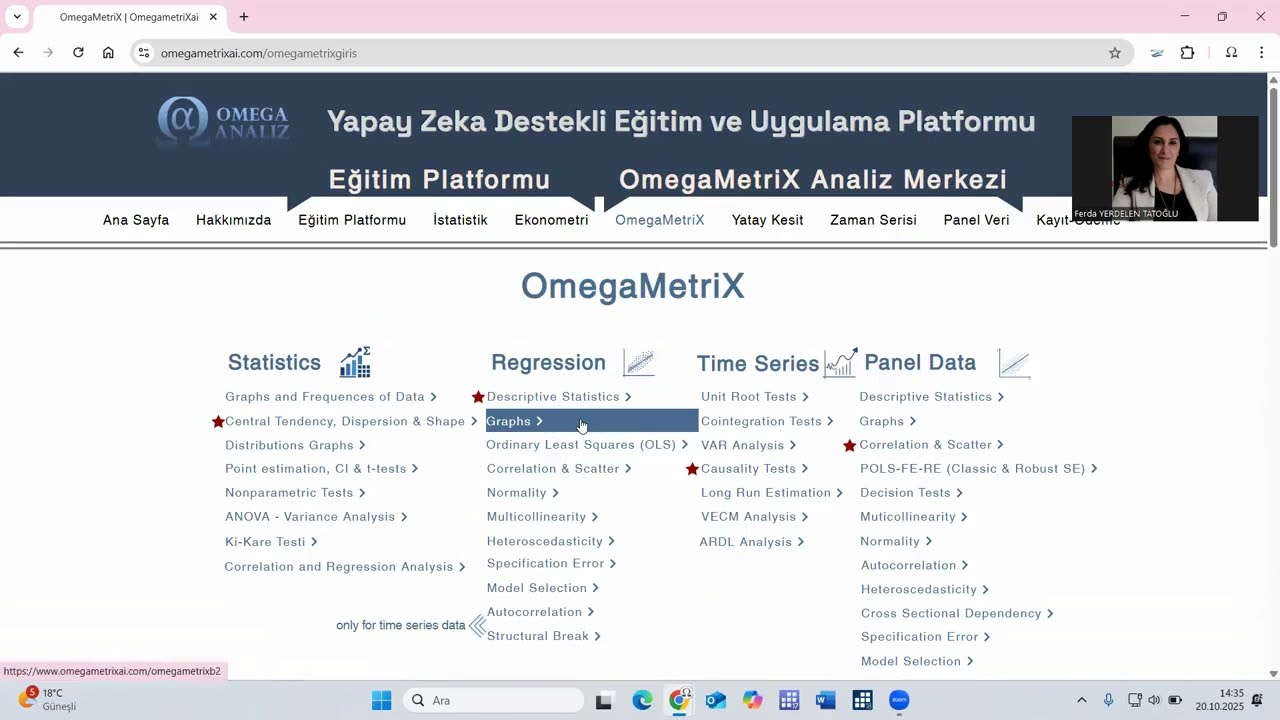Open Regression Descriptive Statistics
This screenshot has width=1280, height=720.
(x=559, y=397)
